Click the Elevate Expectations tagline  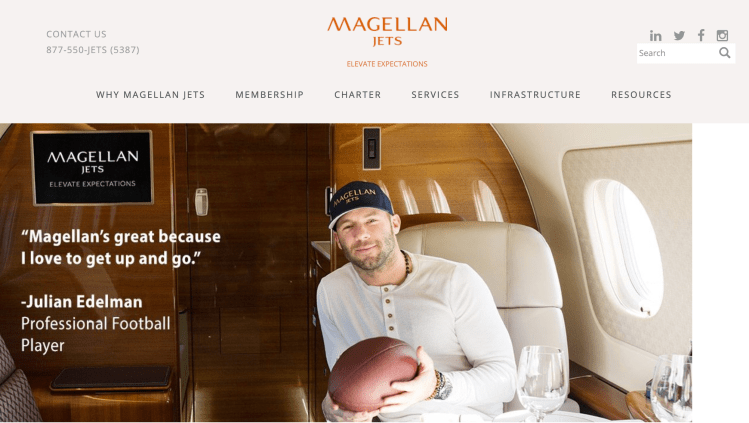click(387, 64)
